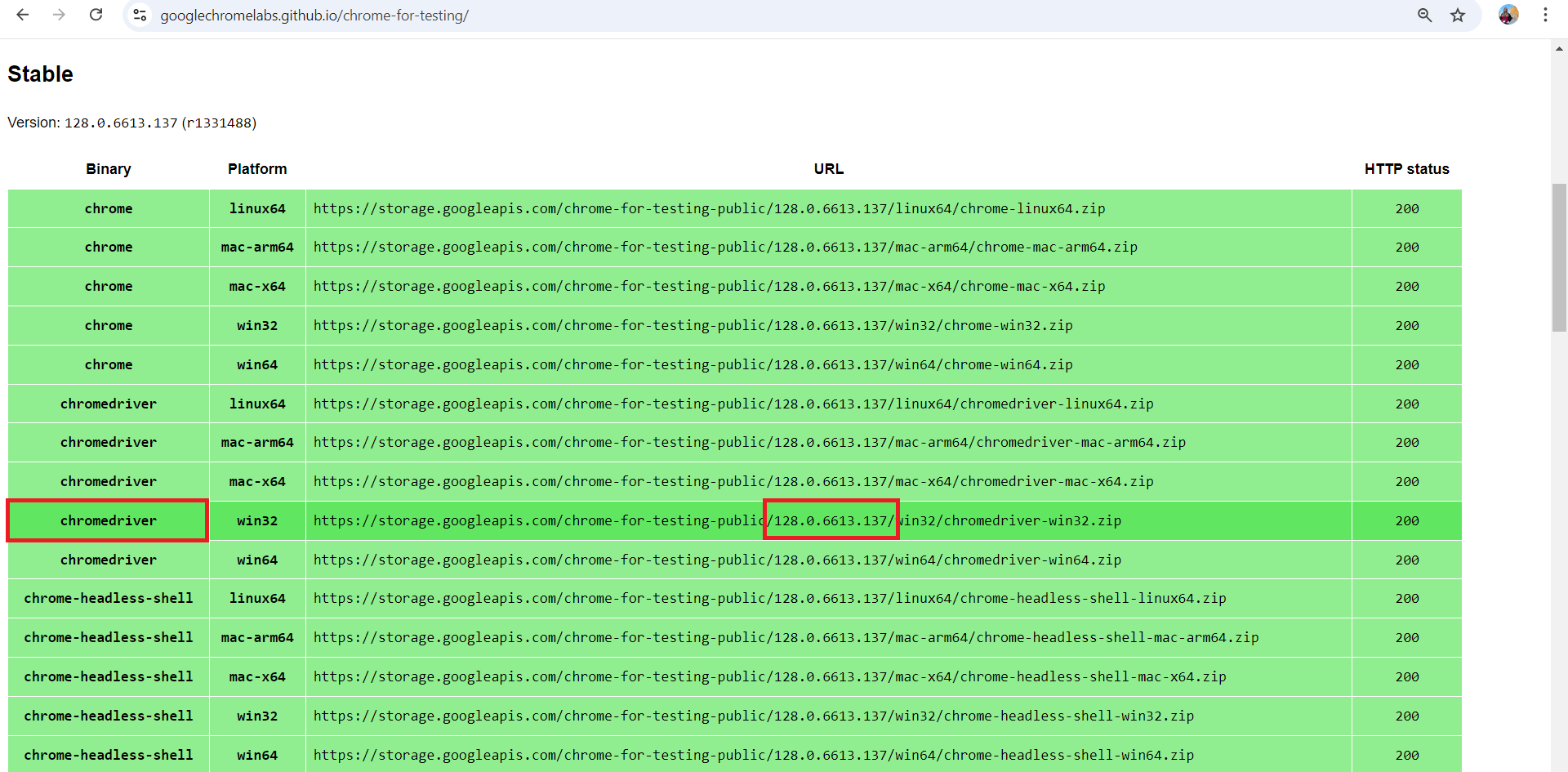
Task: Select the chromedriver win32 URL
Action: pyautogui.click(x=717, y=521)
